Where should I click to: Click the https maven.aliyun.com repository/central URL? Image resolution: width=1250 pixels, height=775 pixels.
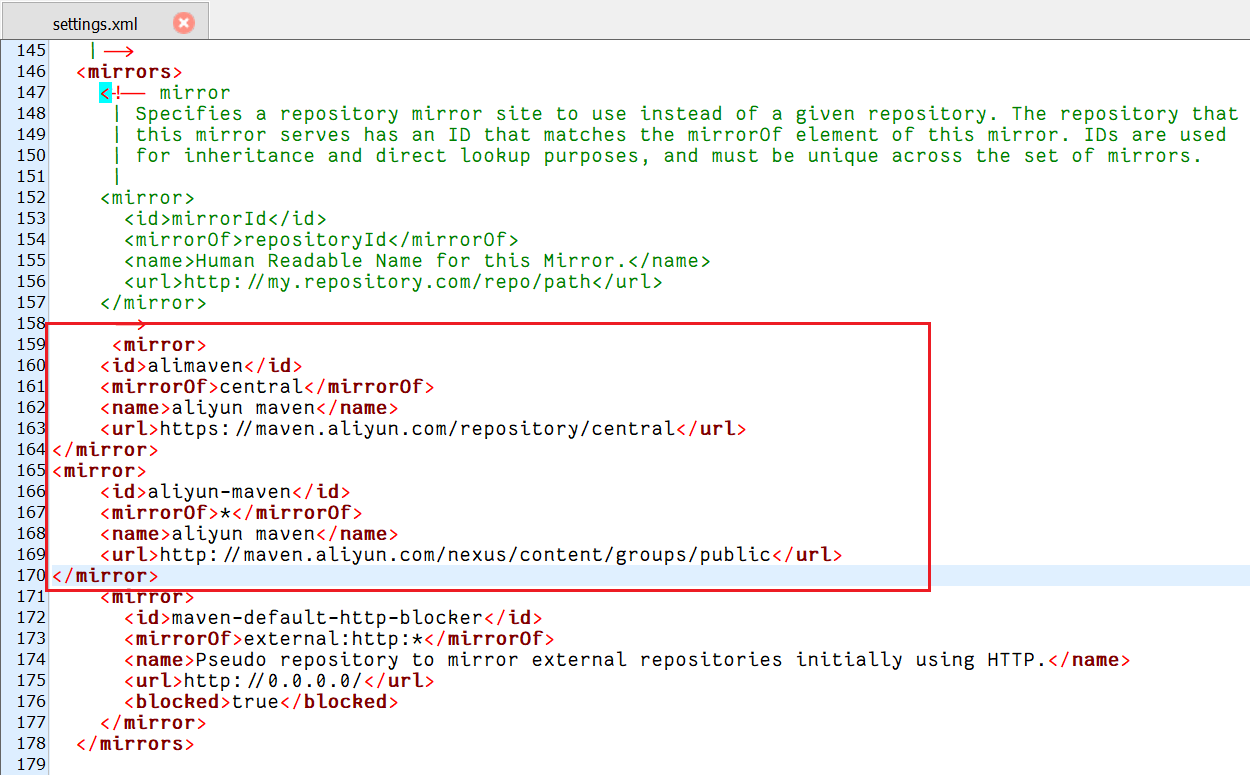pos(417,428)
